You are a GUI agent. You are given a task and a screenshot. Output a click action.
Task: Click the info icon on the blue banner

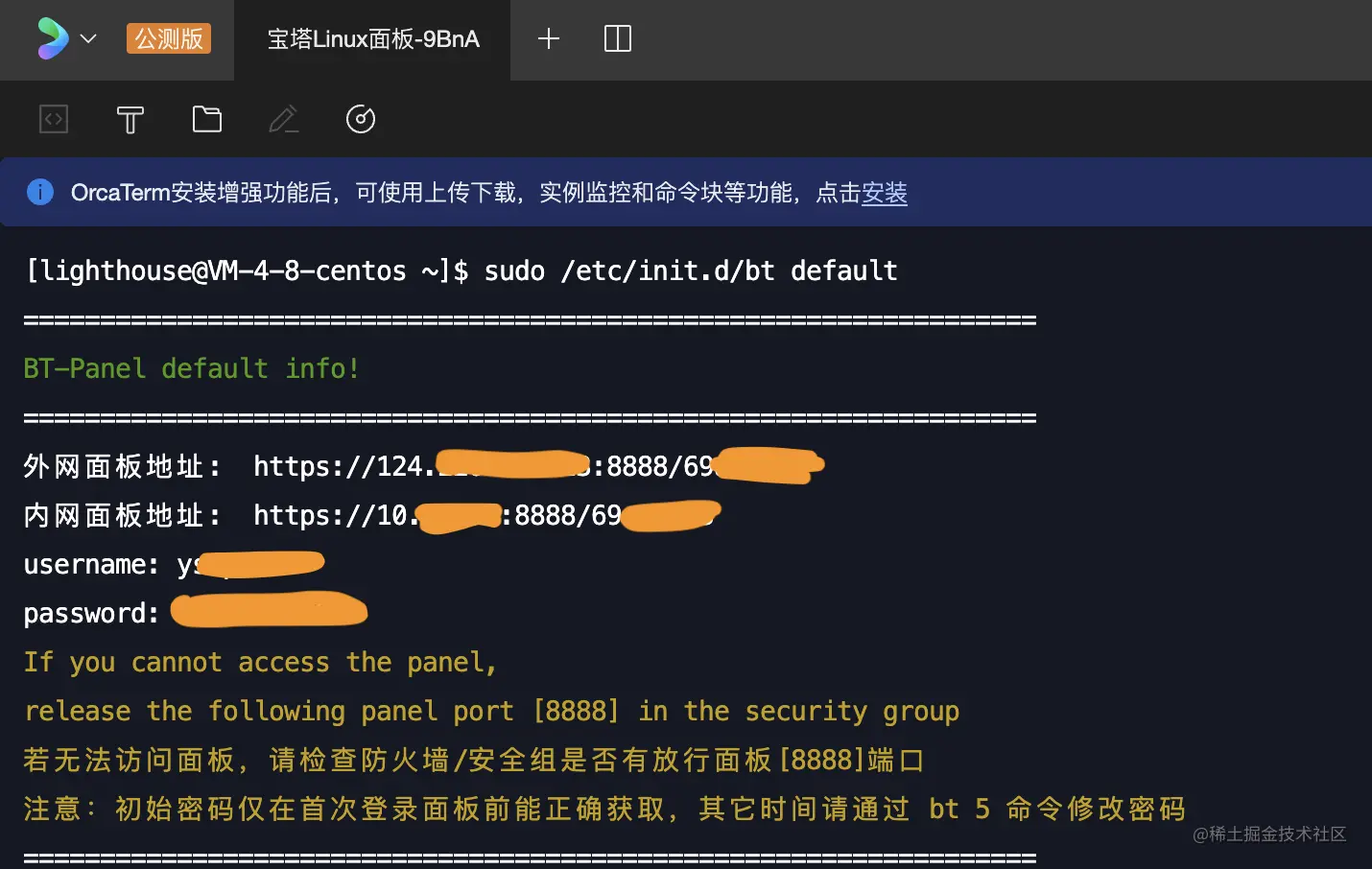[39, 192]
